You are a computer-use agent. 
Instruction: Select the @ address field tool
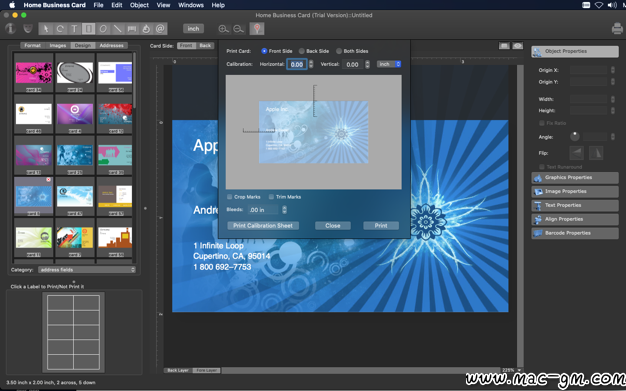coord(160,29)
